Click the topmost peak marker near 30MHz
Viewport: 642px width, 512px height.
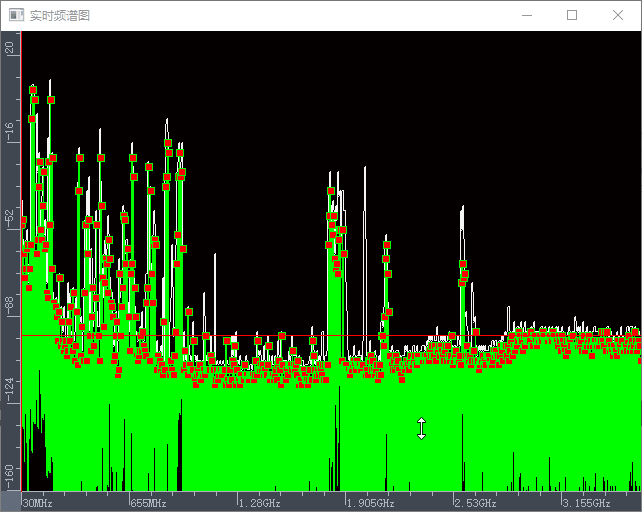pyautogui.click(x=33, y=90)
